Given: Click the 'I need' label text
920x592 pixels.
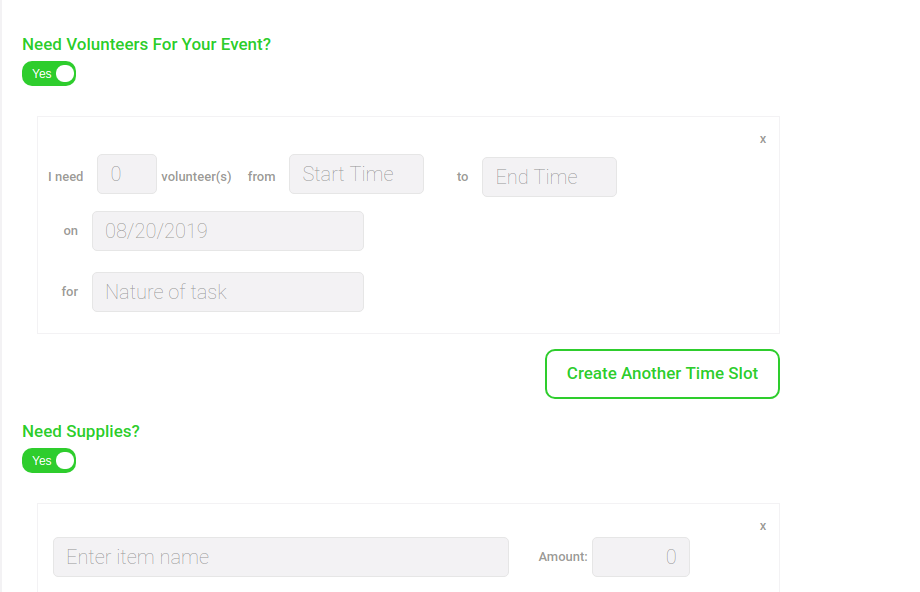Looking at the screenshot, I should [66, 177].
